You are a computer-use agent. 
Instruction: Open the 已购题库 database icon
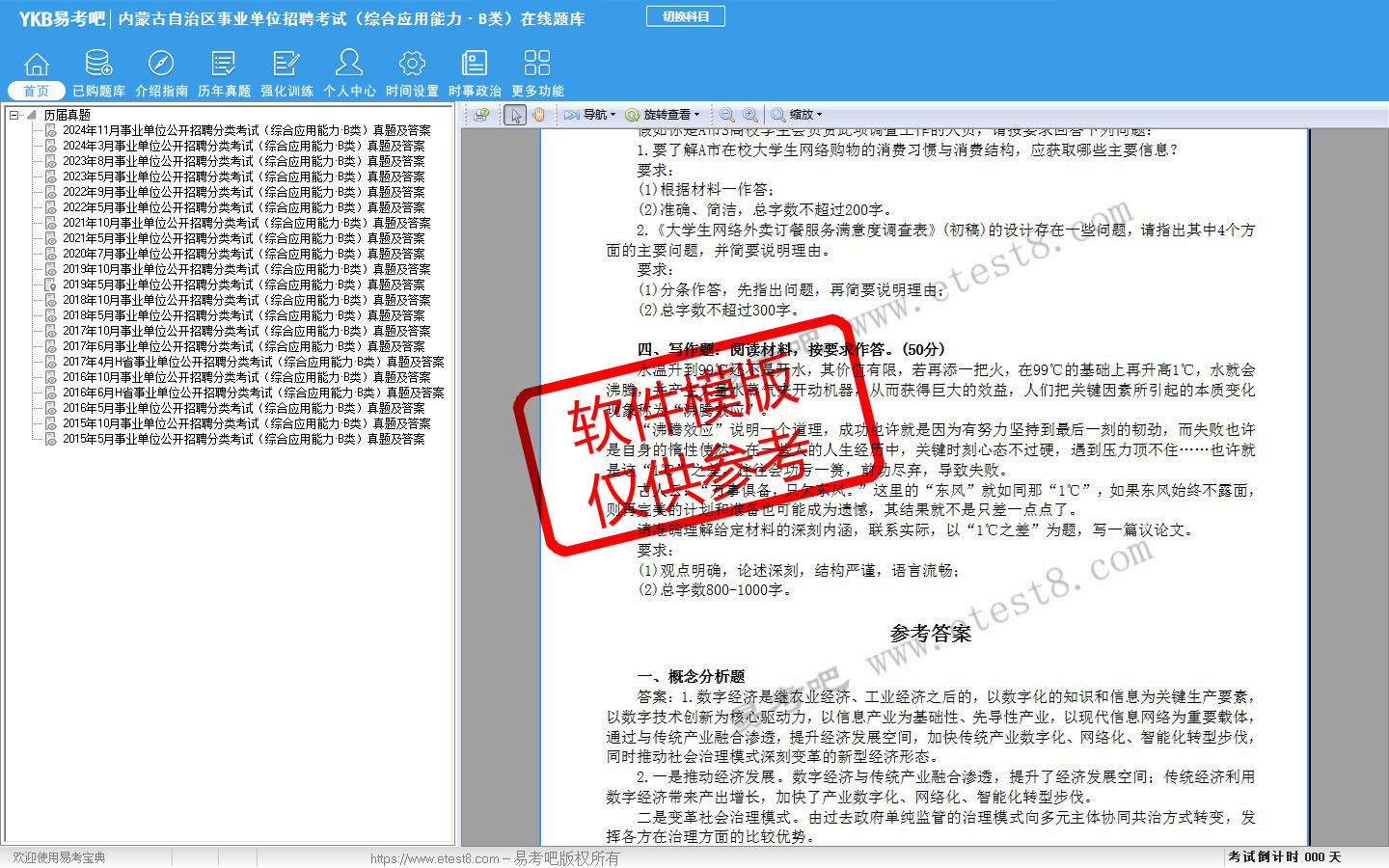[98, 64]
